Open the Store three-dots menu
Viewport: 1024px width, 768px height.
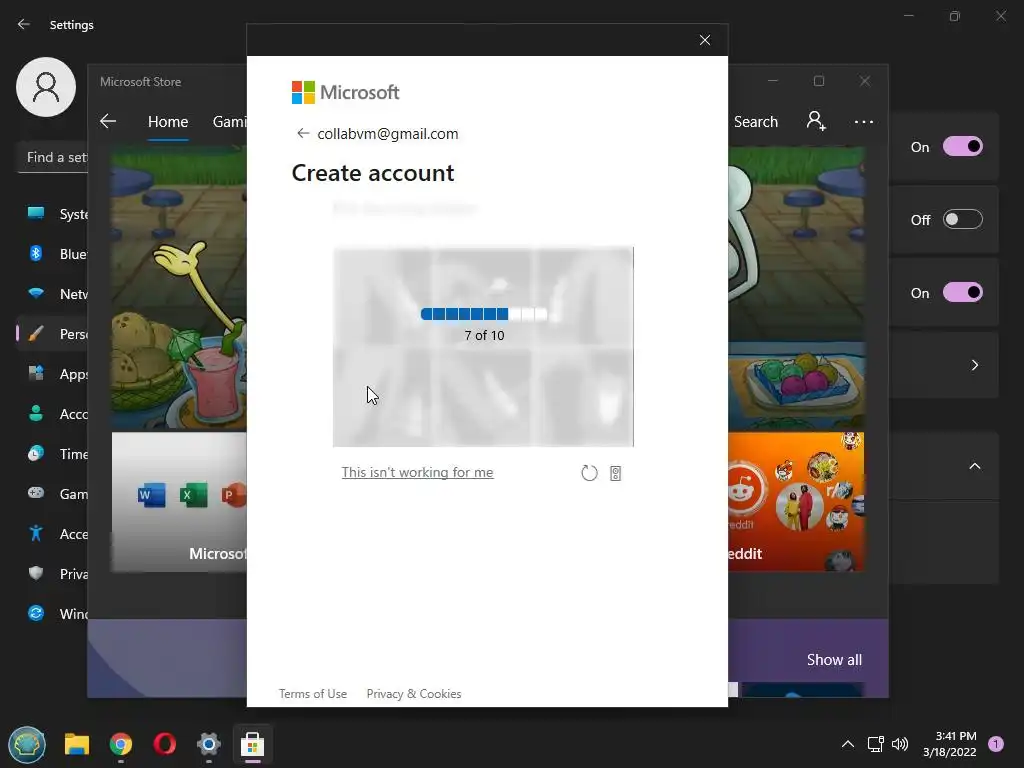click(863, 121)
